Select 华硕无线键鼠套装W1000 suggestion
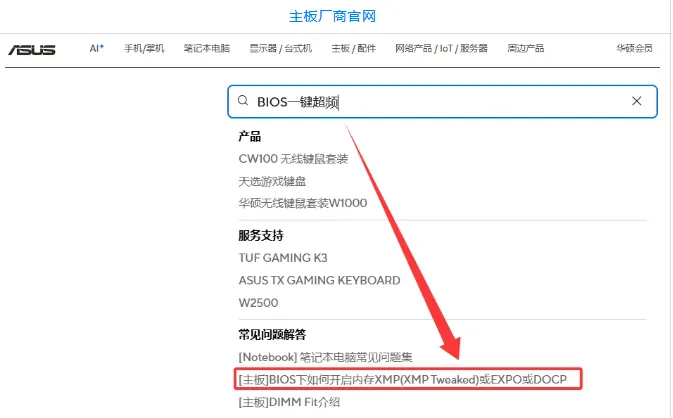This screenshot has width=673, height=418. click(x=303, y=203)
